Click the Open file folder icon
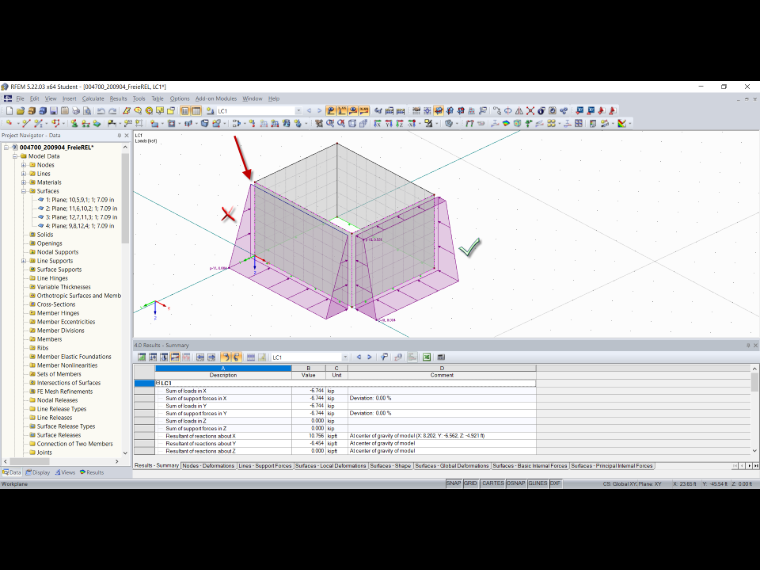The height and width of the screenshot is (570, 760). pyautogui.click(x=20, y=111)
